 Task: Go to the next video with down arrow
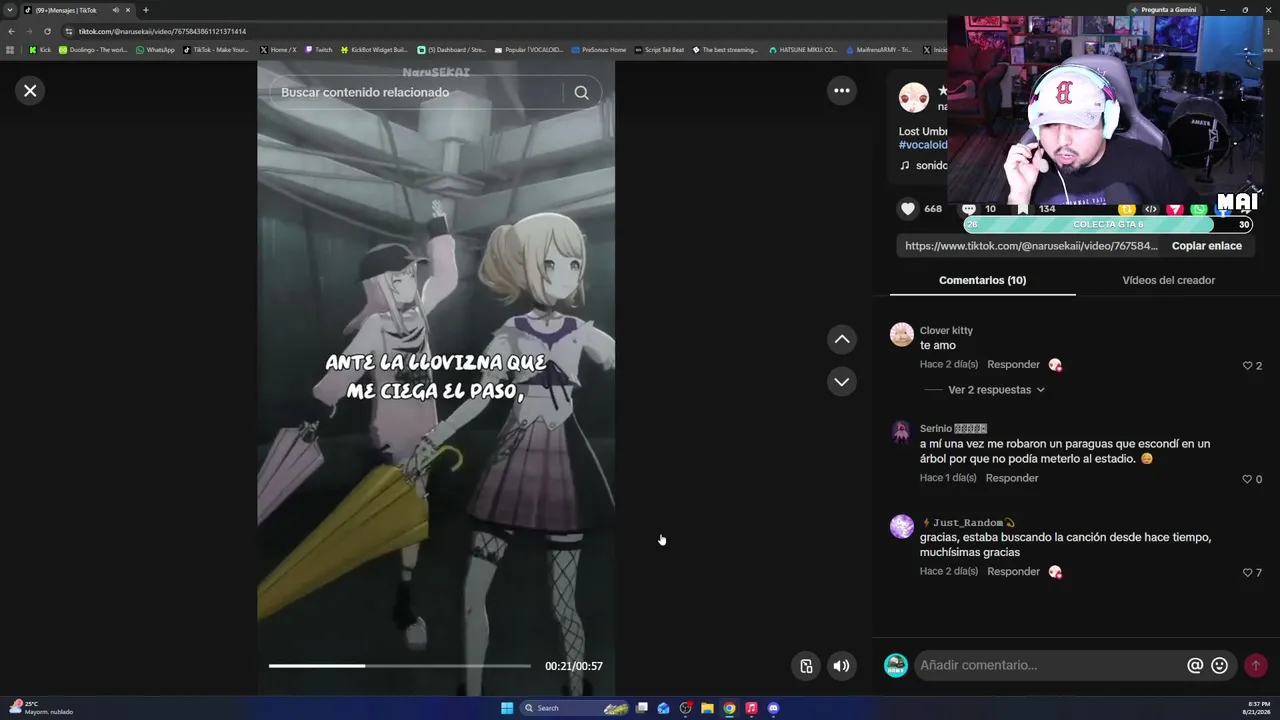pyautogui.click(x=842, y=381)
